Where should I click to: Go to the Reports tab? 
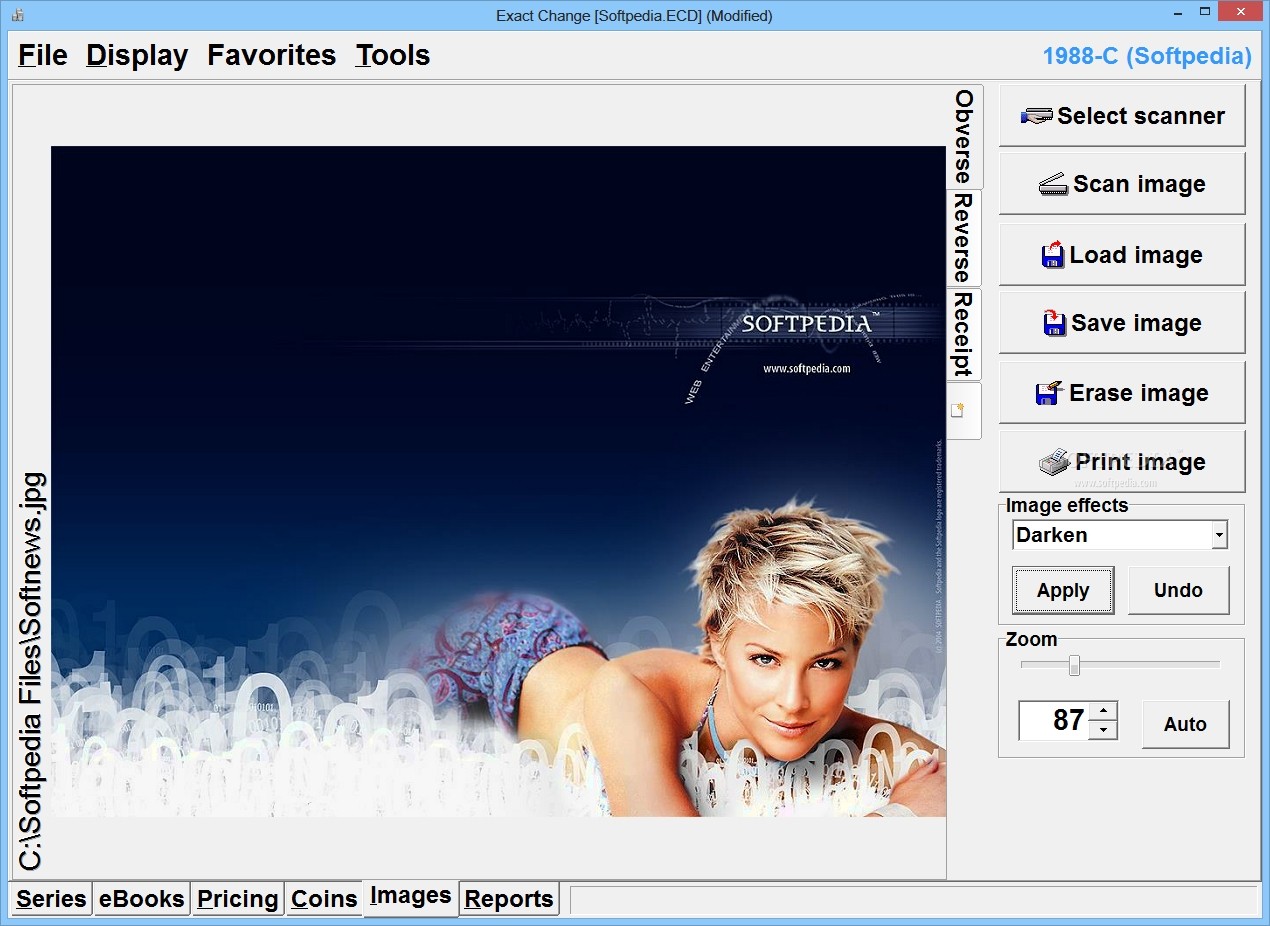[509, 899]
